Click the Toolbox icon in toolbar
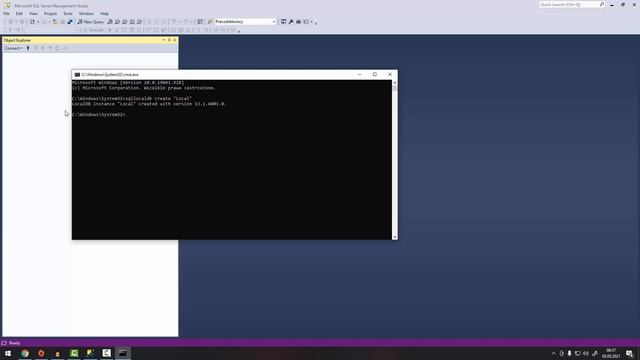The image size is (640, 360). 298,22
